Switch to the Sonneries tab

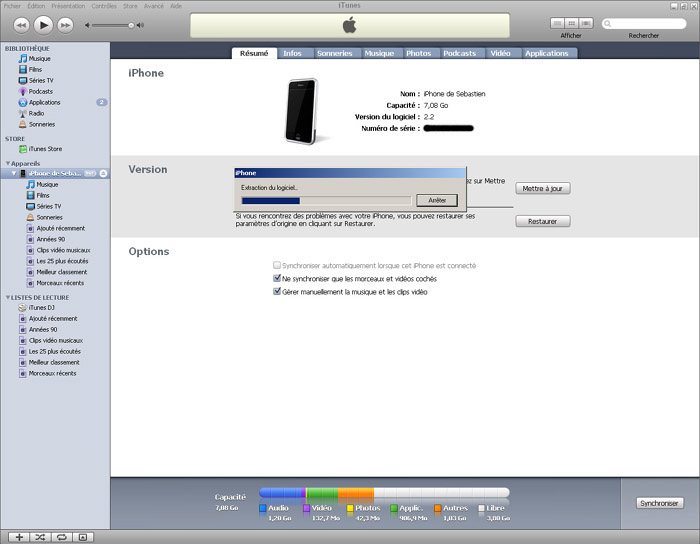[x=333, y=53]
